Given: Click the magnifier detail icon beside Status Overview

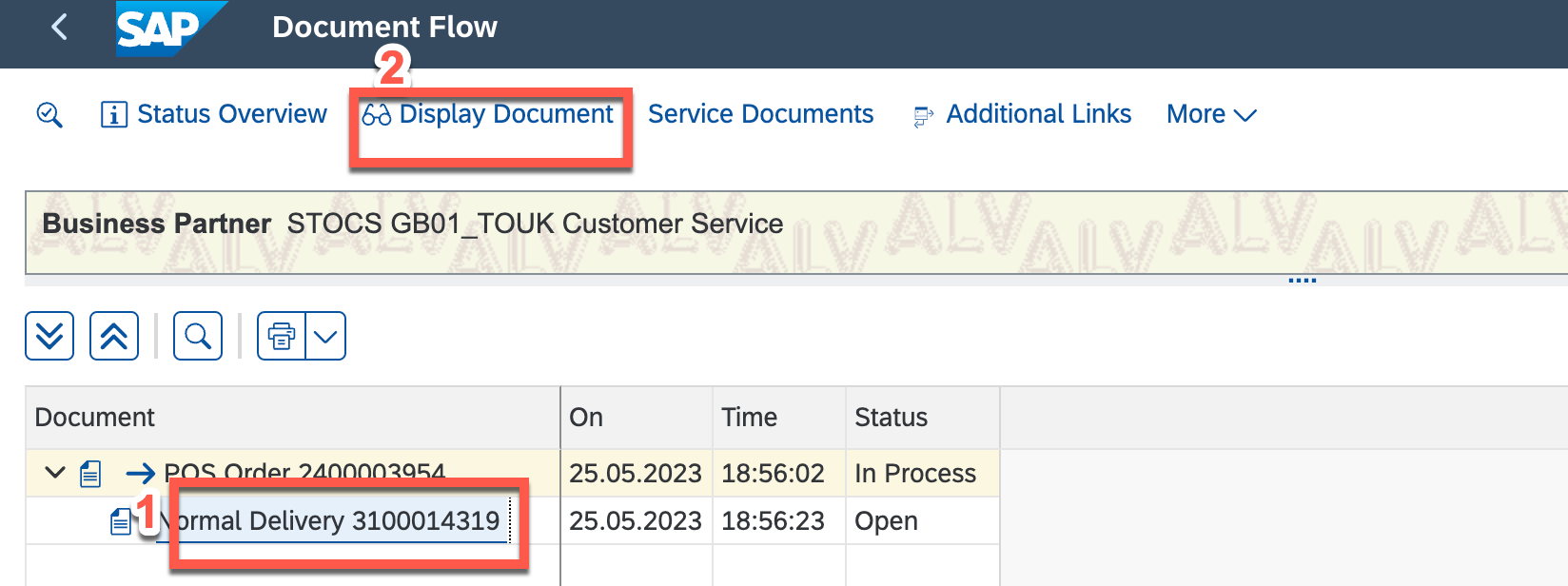Looking at the screenshot, I should [49, 115].
